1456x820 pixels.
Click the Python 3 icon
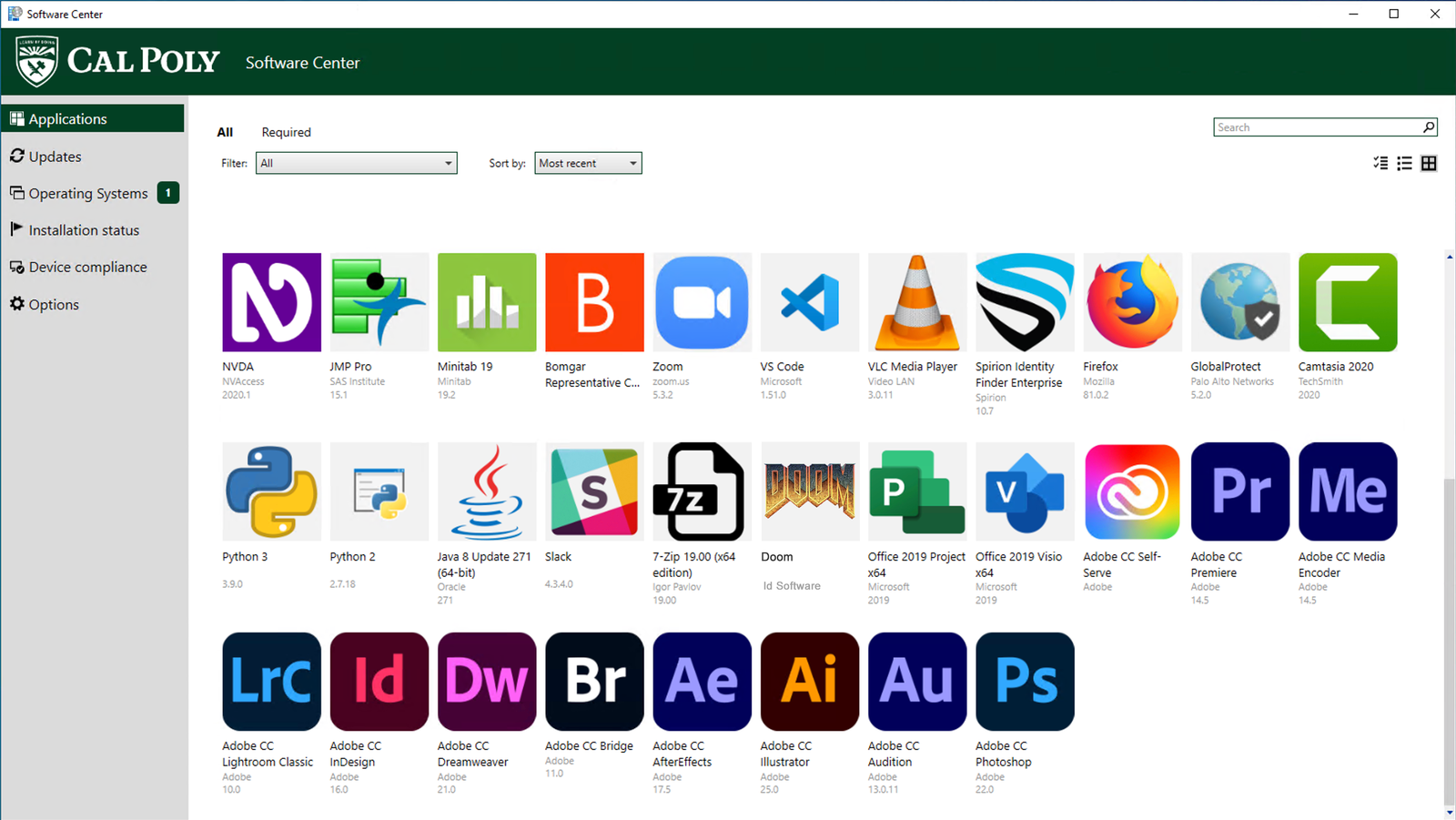[x=271, y=491]
